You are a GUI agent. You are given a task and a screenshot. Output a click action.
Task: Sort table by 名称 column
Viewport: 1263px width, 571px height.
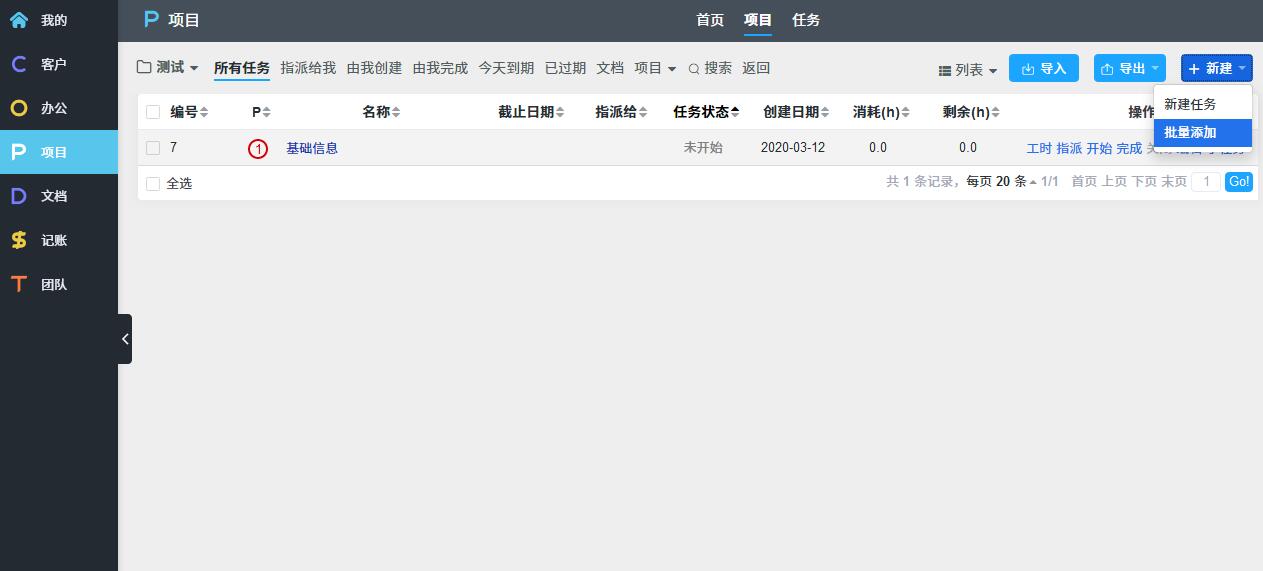381,112
